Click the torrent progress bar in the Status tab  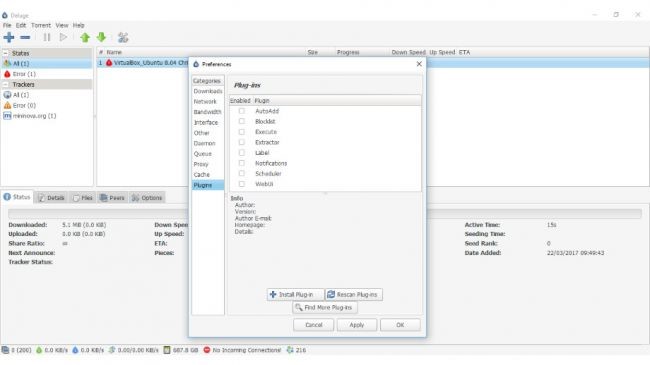(x=325, y=214)
